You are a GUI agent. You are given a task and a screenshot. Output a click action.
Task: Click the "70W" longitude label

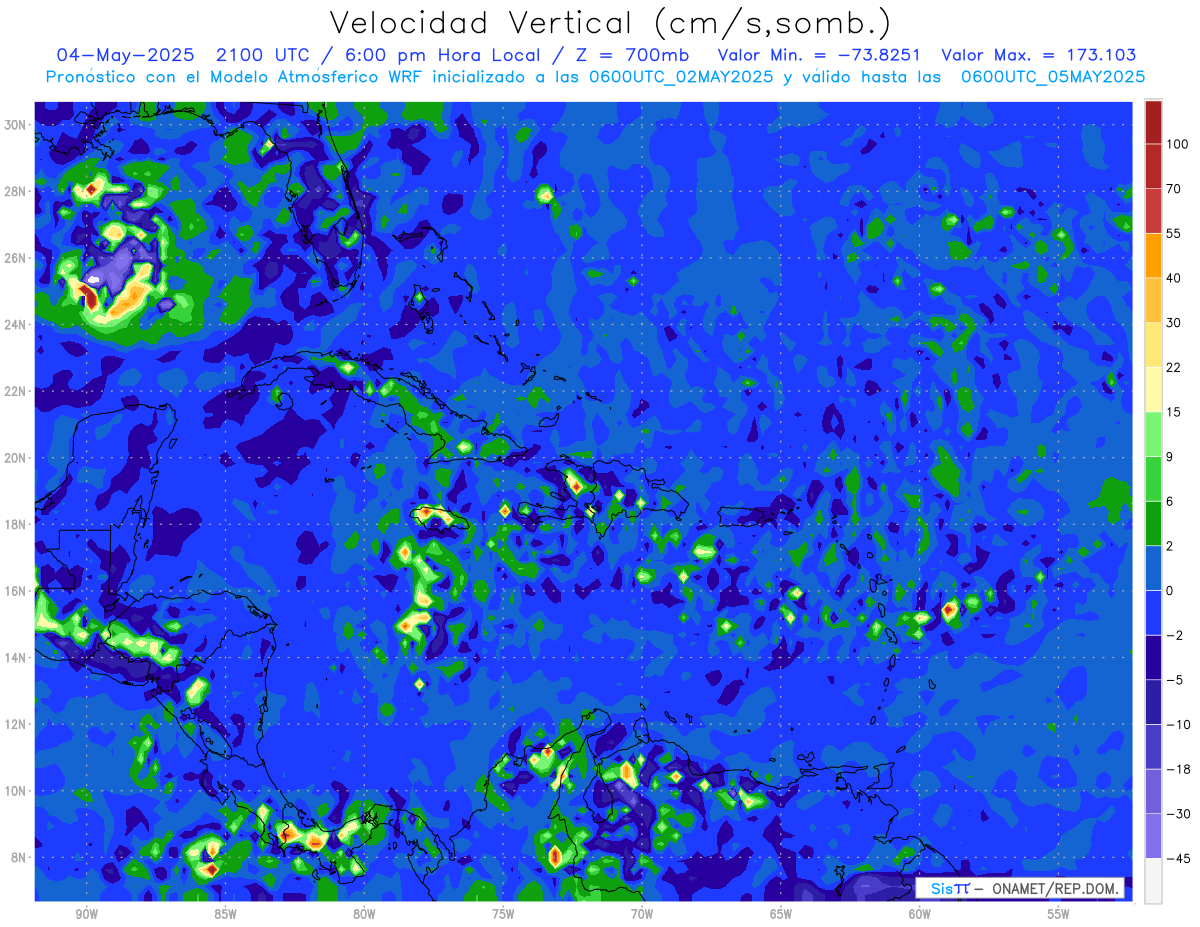(x=642, y=914)
